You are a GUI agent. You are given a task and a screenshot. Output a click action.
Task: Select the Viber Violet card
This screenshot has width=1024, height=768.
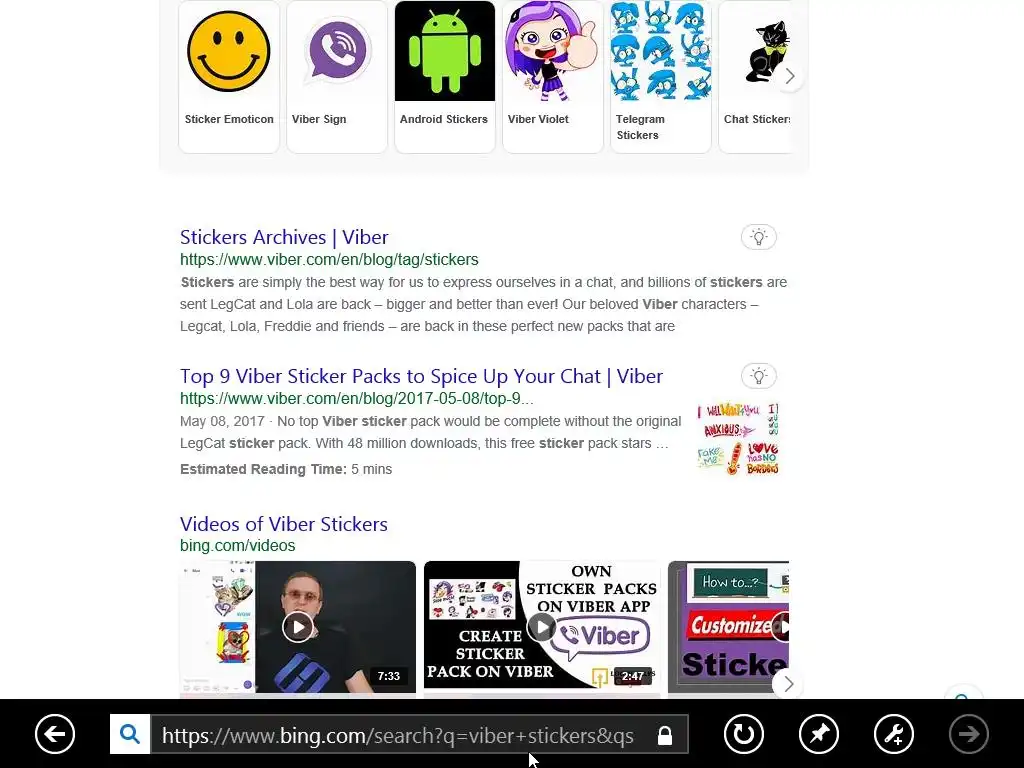(552, 76)
